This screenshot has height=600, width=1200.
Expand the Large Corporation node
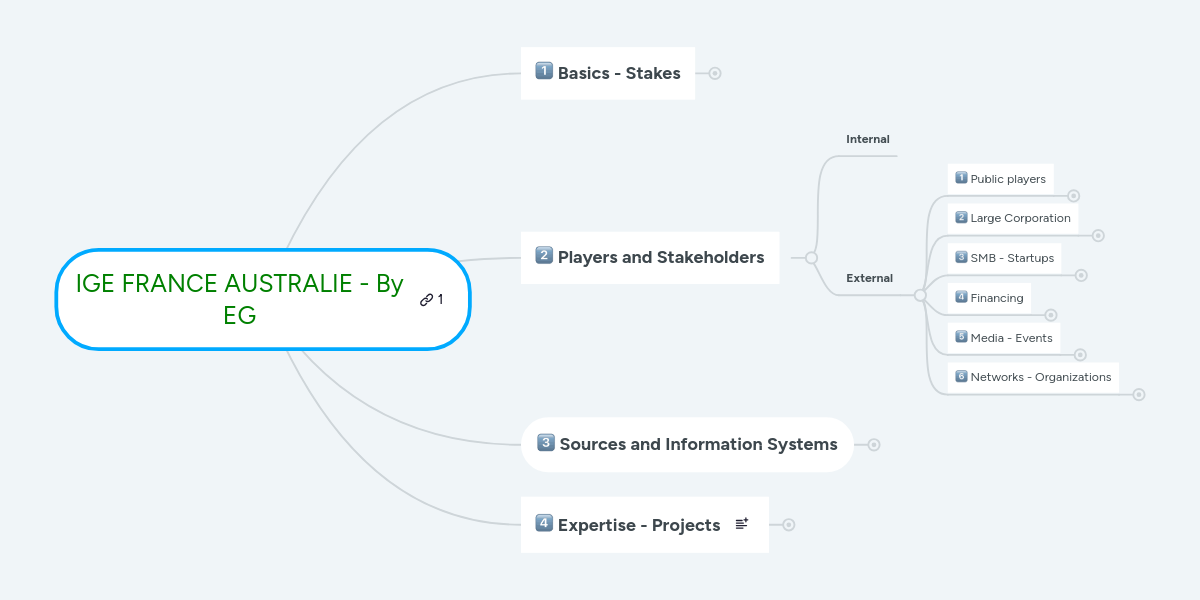point(1098,236)
